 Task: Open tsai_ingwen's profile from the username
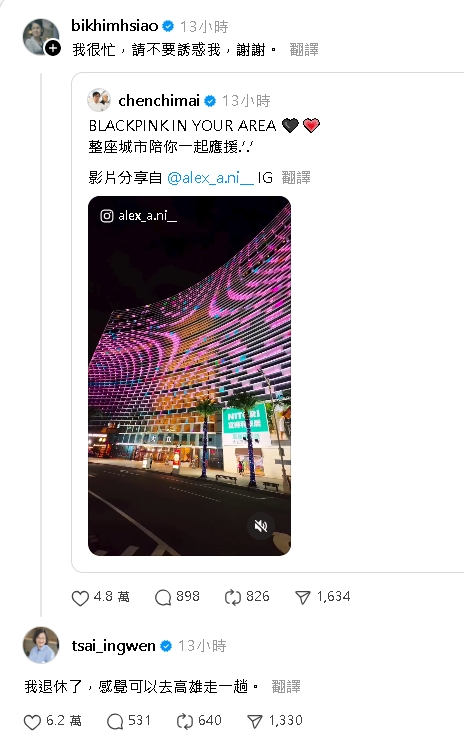tap(113, 646)
